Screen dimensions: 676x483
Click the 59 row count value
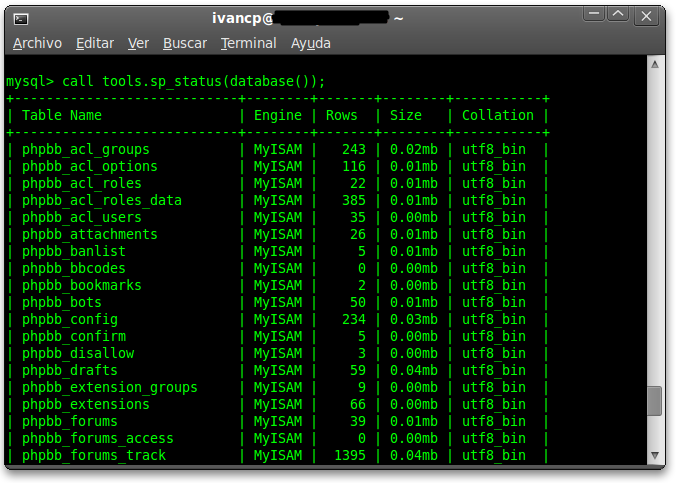click(358, 370)
